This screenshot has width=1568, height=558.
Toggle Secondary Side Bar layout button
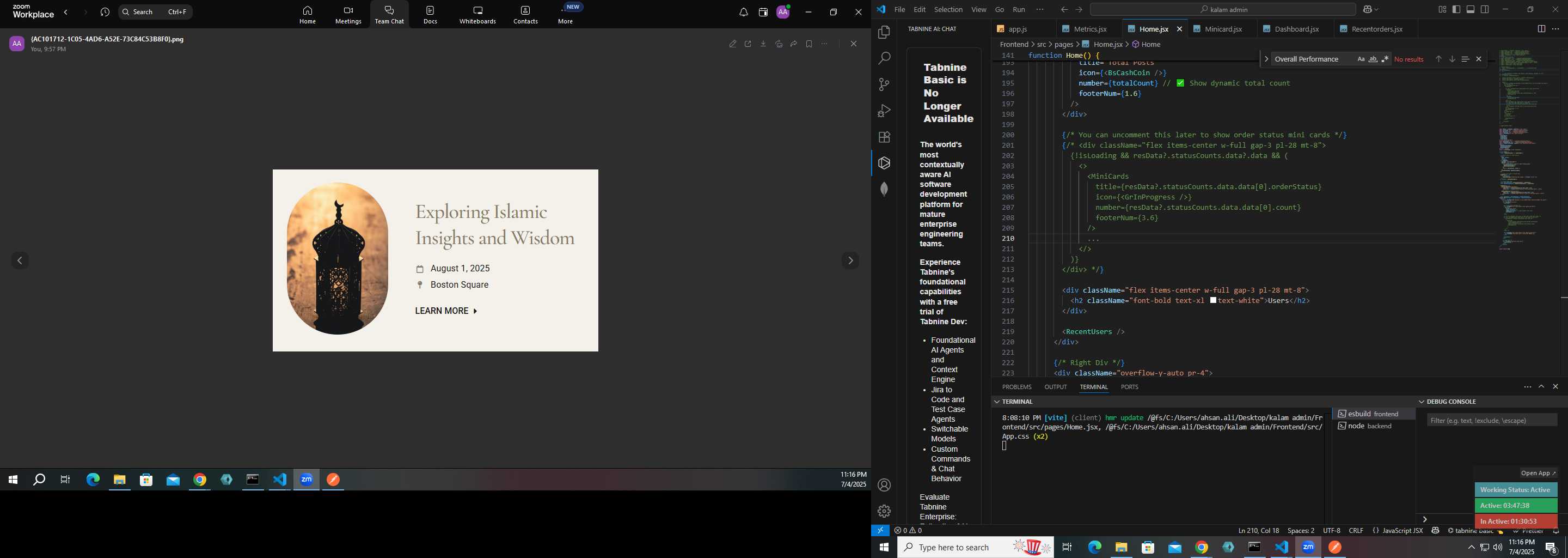pyautogui.click(x=1485, y=10)
